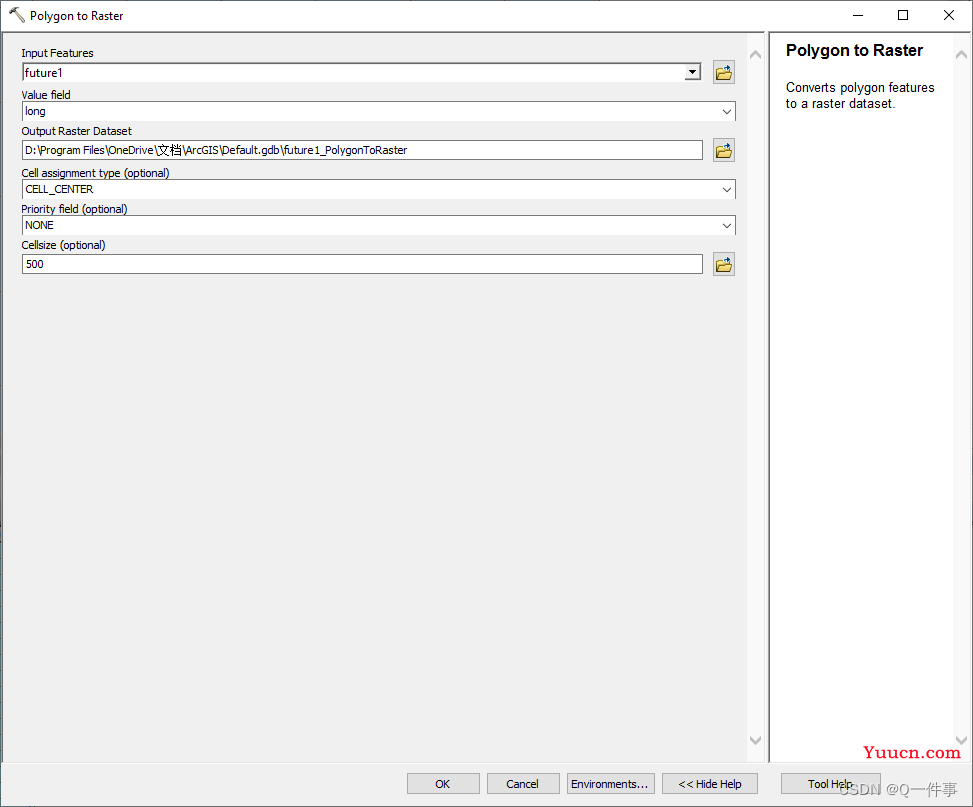The width and height of the screenshot is (973, 807).
Task: Click the Priority field (optional) label
Action: point(74,209)
